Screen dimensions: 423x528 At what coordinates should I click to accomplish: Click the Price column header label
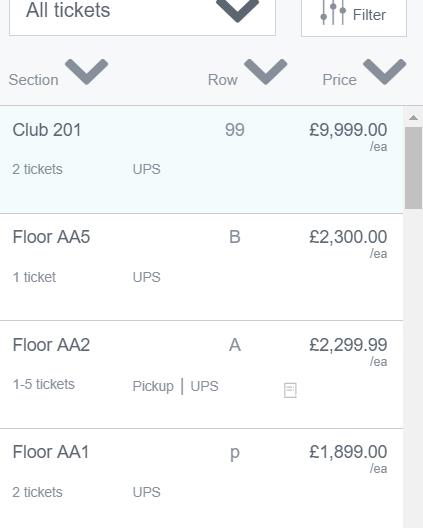(339, 80)
